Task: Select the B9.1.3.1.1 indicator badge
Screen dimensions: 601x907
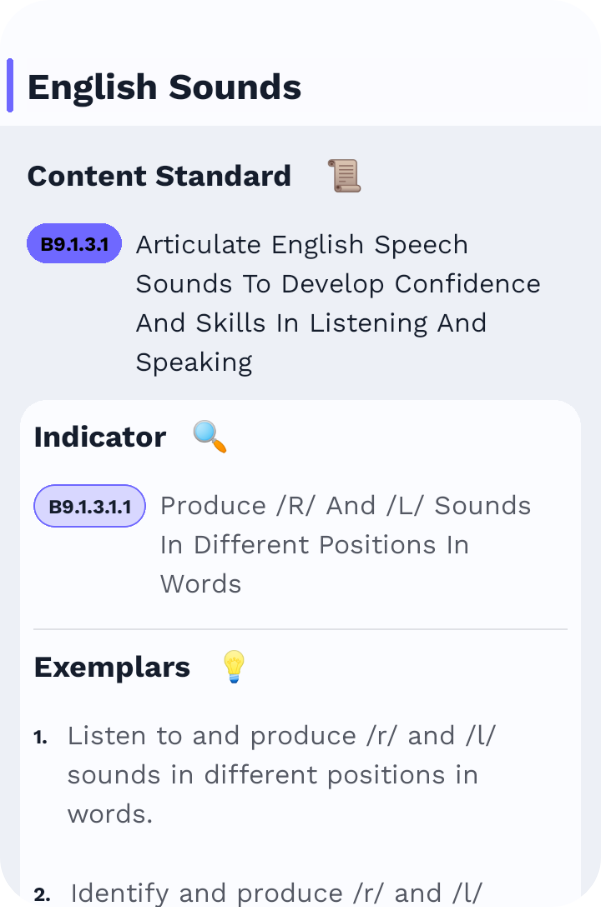Action: (90, 506)
